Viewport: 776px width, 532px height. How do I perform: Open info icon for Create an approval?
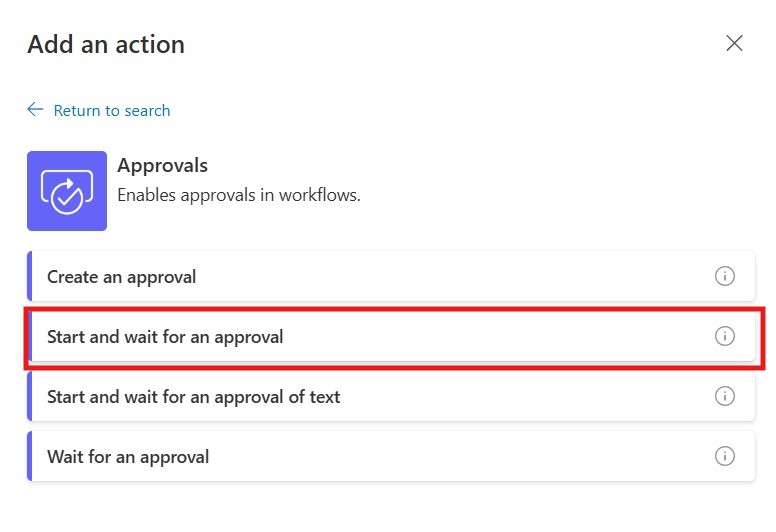click(x=725, y=277)
